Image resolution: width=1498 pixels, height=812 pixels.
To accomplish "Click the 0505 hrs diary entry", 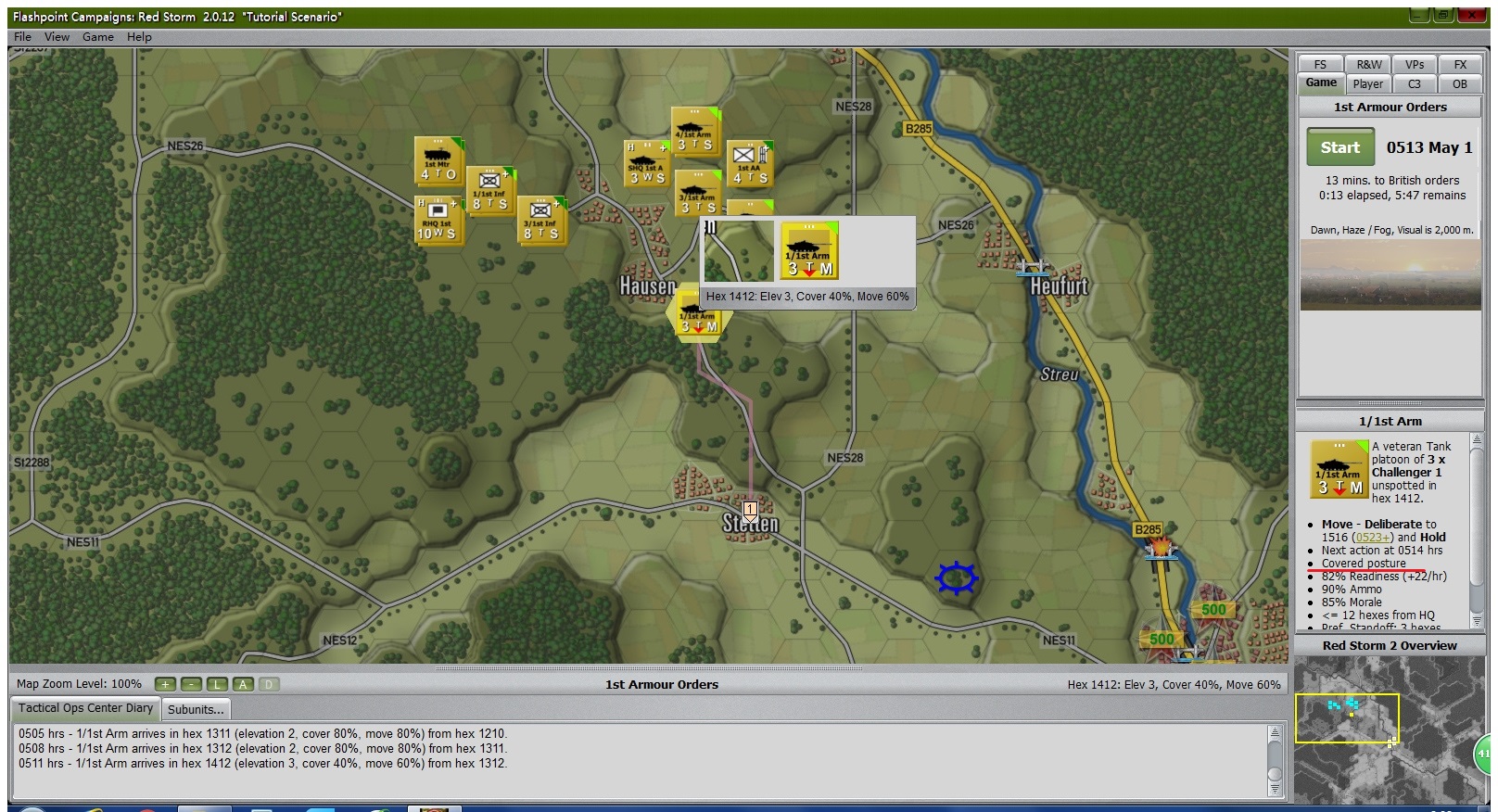I will coord(262,734).
